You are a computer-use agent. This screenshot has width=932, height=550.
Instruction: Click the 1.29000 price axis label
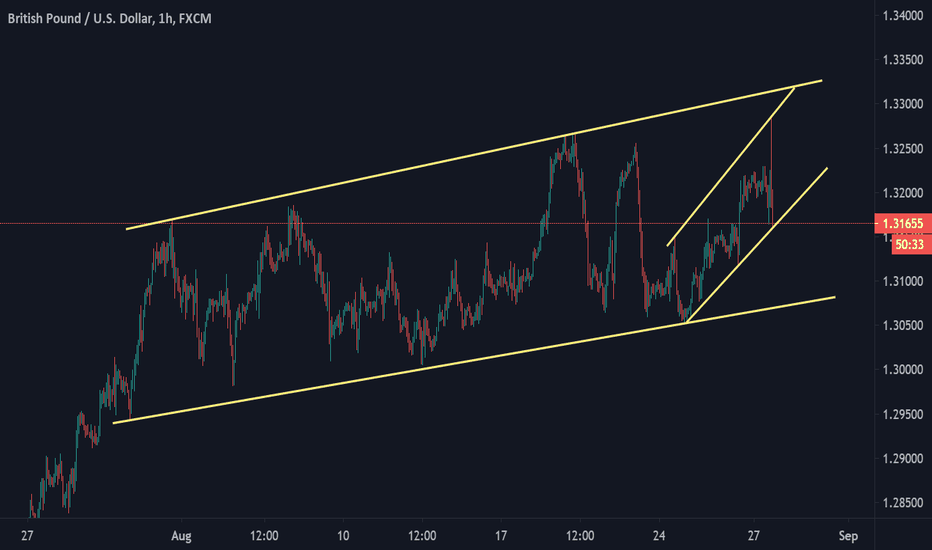[903, 458]
